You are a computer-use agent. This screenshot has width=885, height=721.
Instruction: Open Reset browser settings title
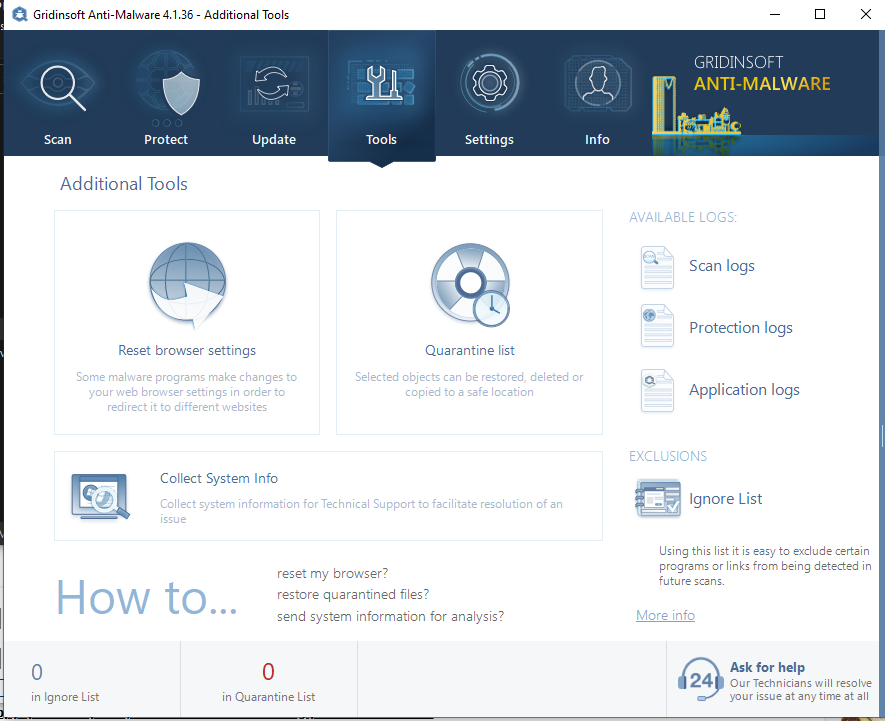point(187,351)
